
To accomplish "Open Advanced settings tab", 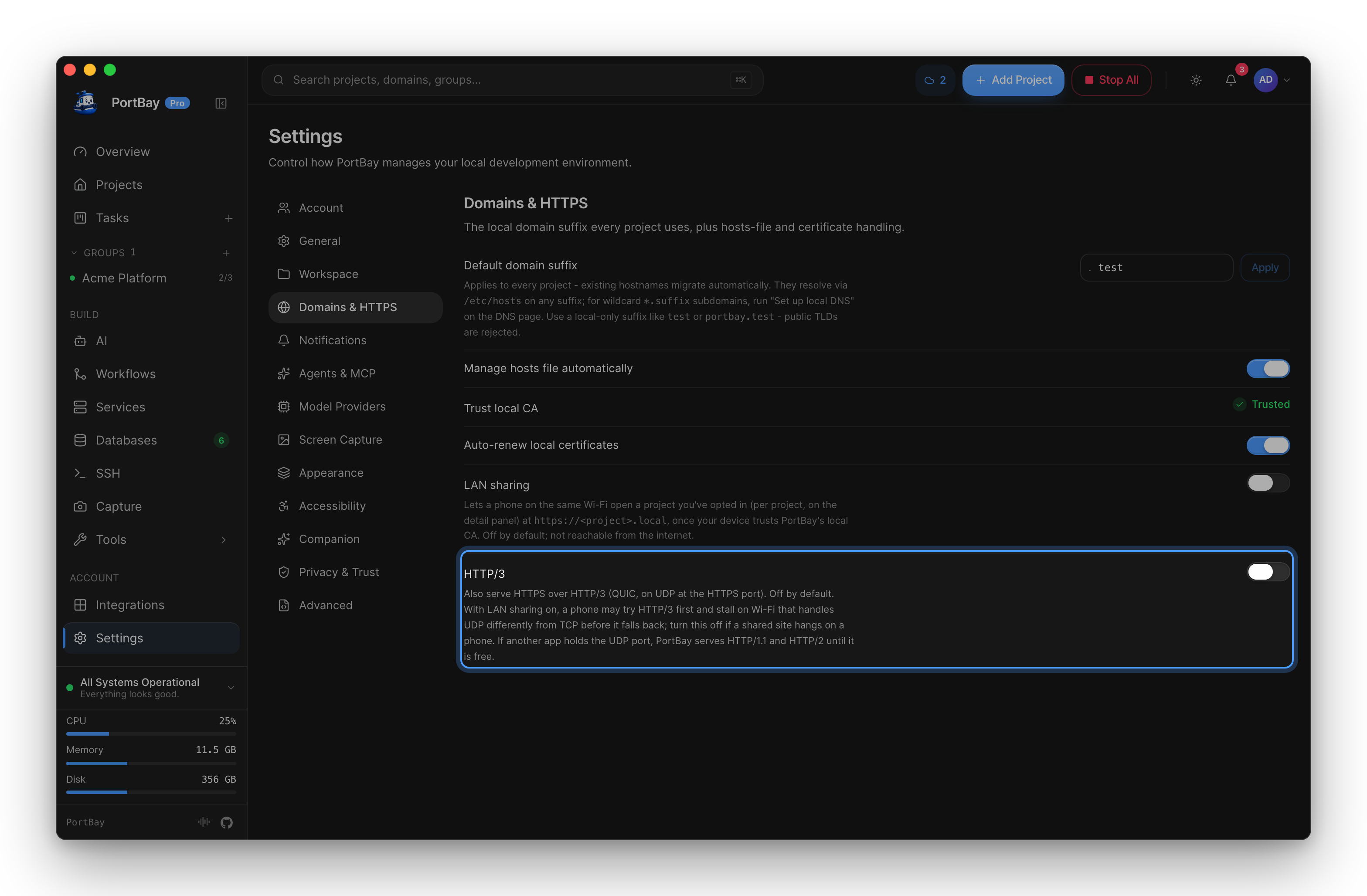I will tap(356, 605).
